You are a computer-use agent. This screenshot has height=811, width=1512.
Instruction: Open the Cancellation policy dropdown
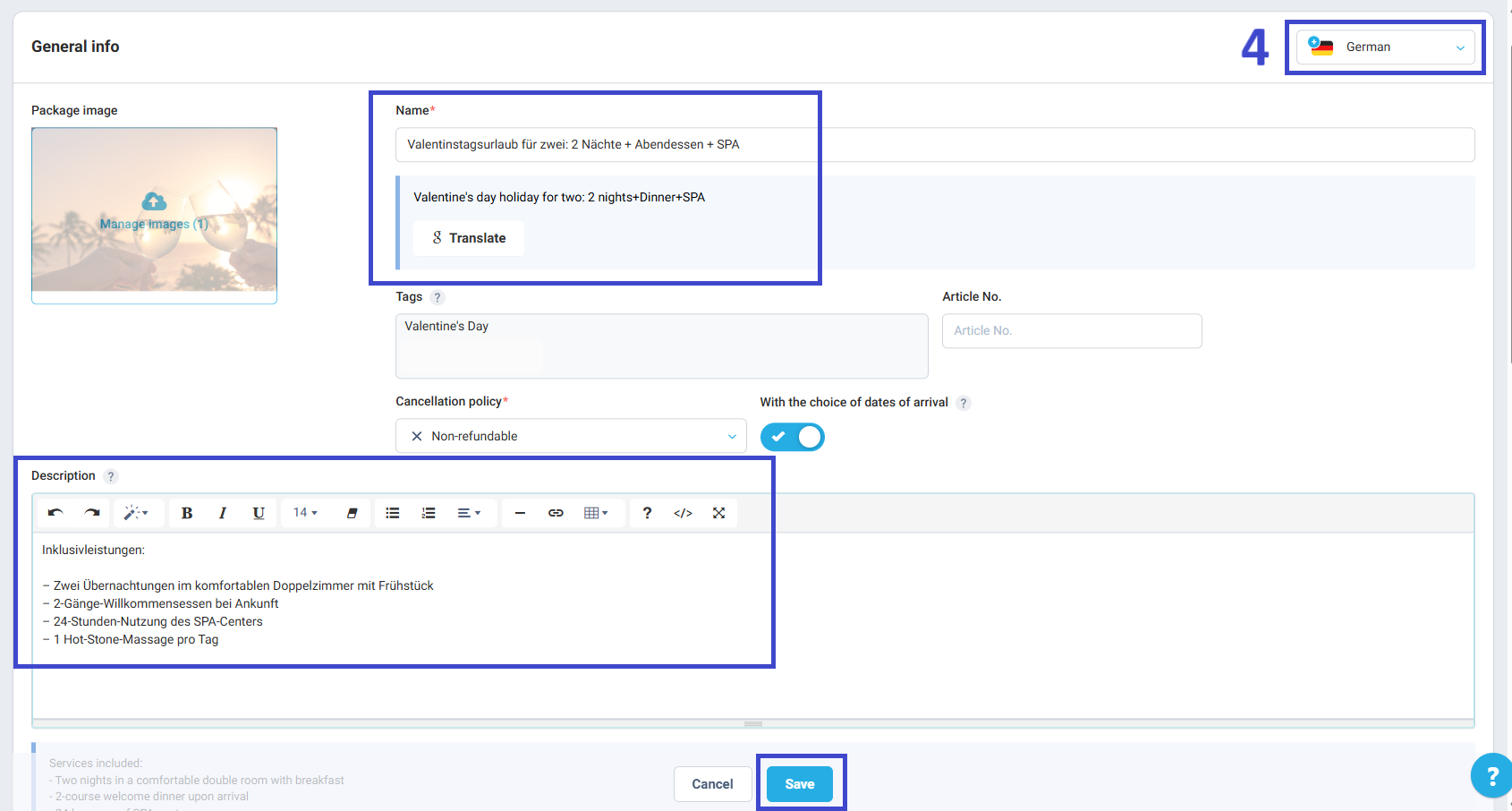[x=571, y=436]
